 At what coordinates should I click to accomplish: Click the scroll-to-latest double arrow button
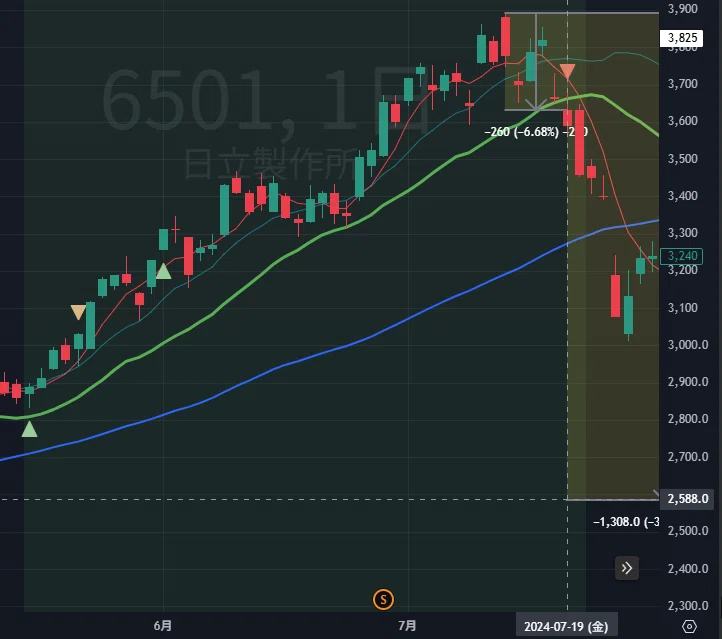(x=627, y=568)
